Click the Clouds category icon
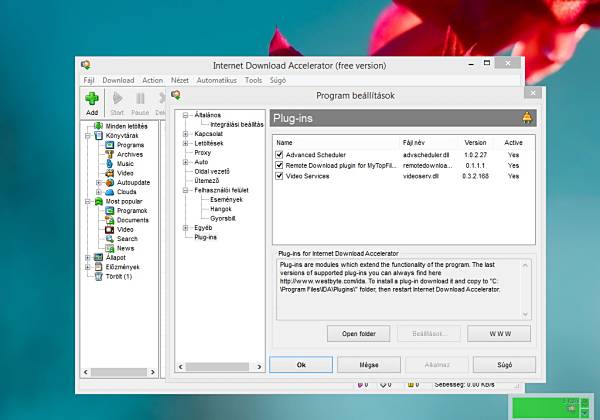This screenshot has height=420, width=600. [109, 192]
